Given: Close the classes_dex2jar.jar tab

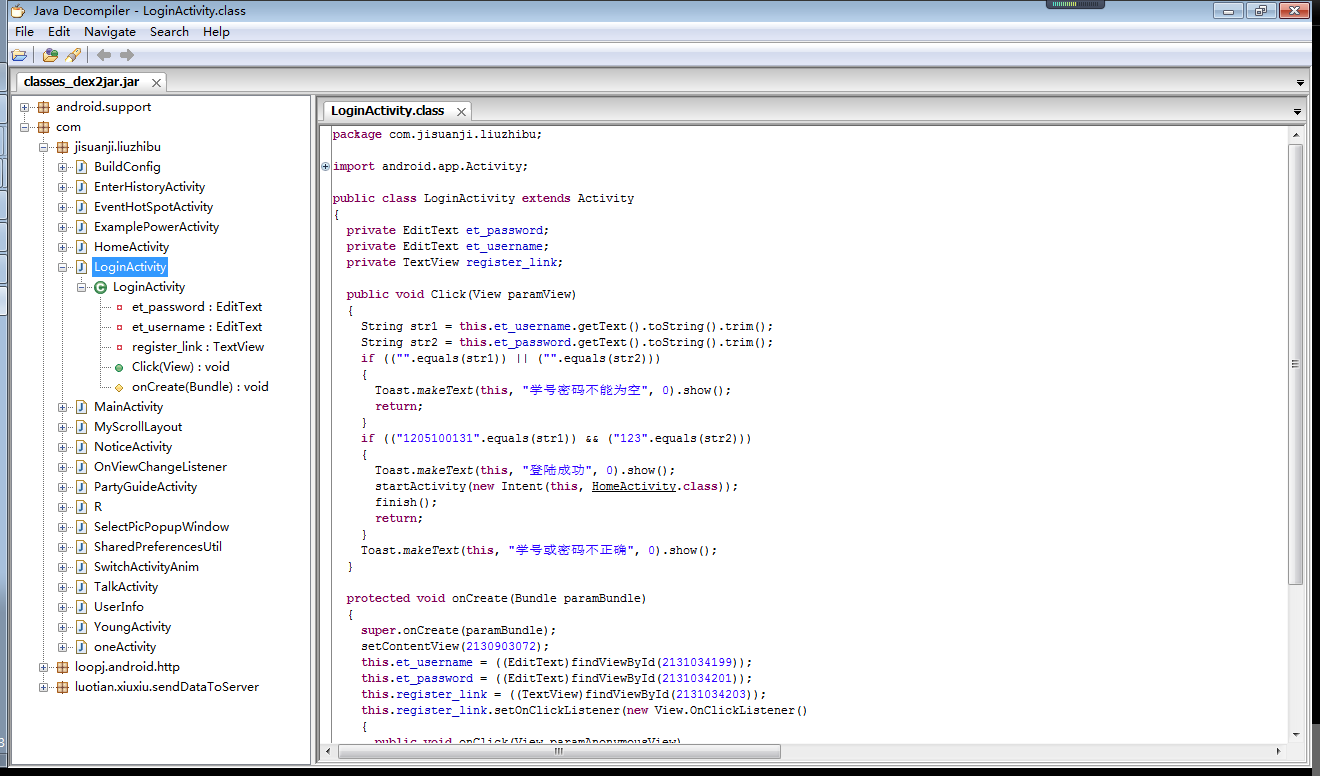Looking at the screenshot, I should pyautogui.click(x=156, y=83).
